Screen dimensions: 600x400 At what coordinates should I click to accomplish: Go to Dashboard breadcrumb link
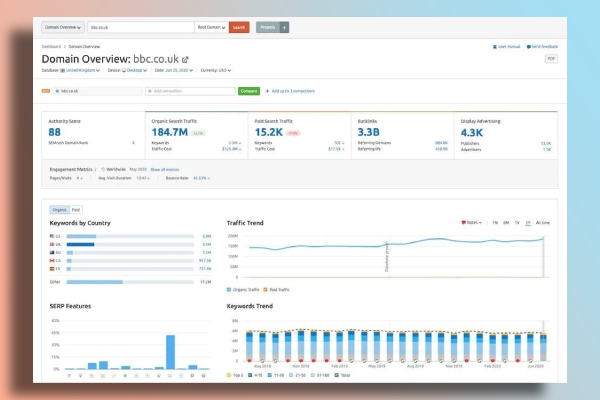coord(51,47)
